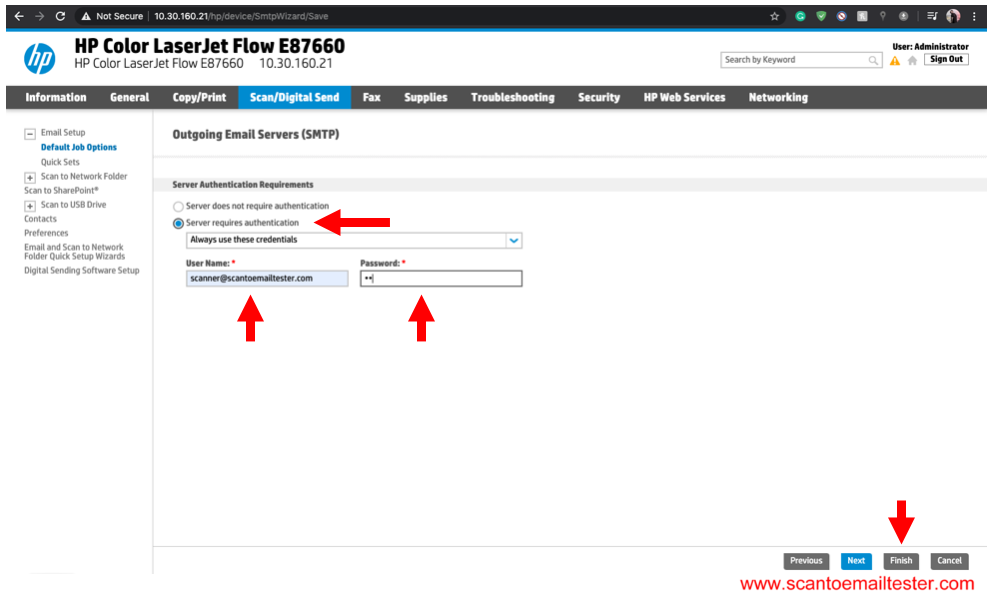The height and width of the screenshot is (599, 994).
Task: Click the home icon beside Sign Out
Action: [911, 61]
